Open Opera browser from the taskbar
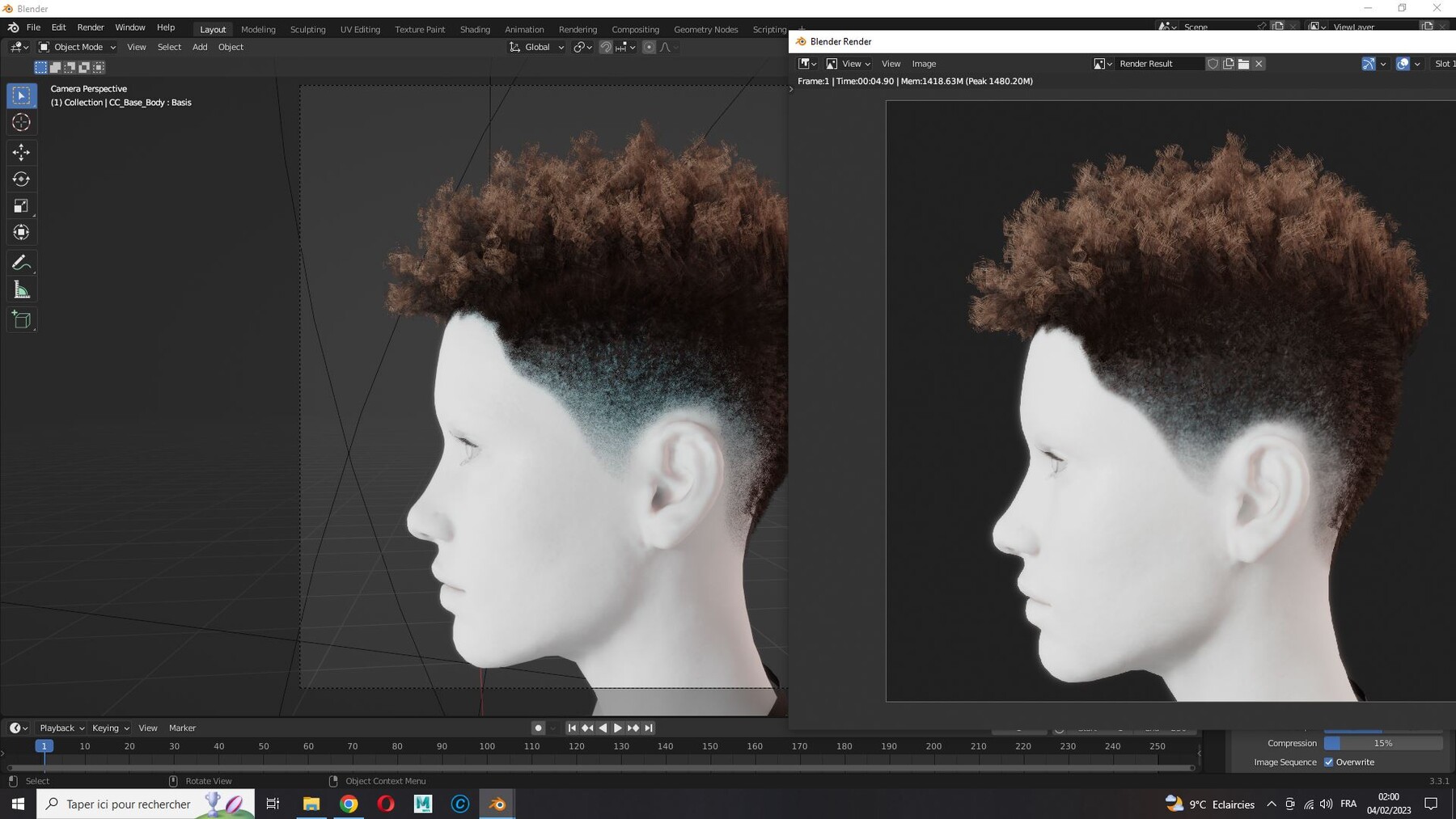Screen dimensions: 1456x819 [x=386, y=804]
